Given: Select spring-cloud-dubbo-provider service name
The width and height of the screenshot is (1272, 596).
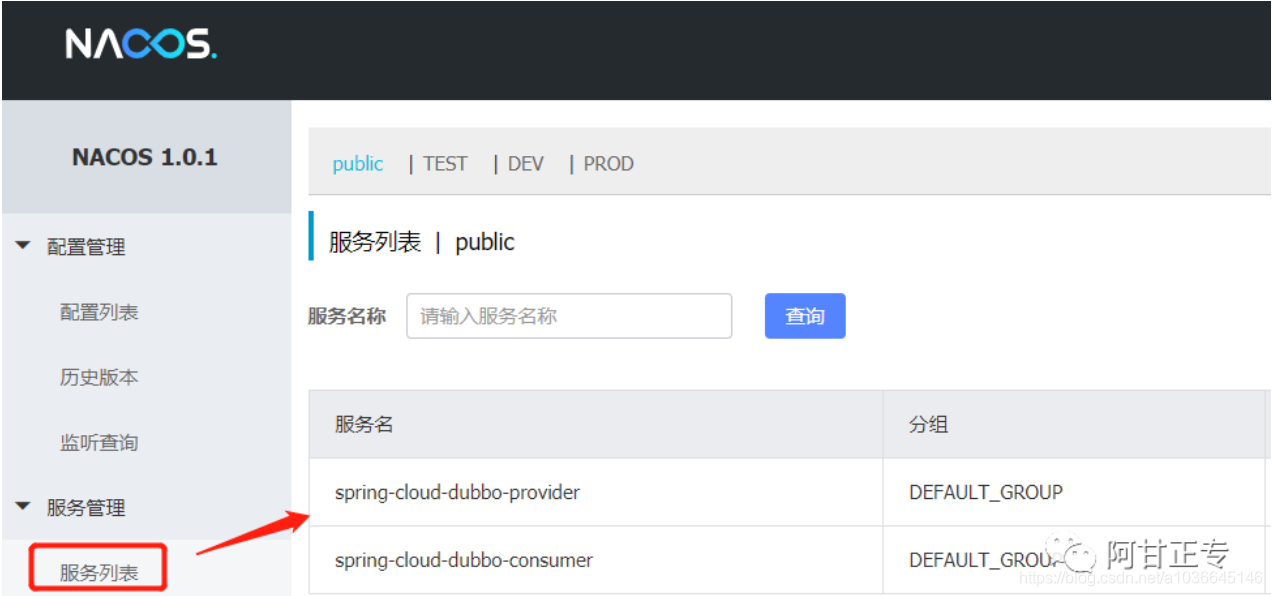Looking at the screenshot, I should pyautogui.click(x=457, y=492).
